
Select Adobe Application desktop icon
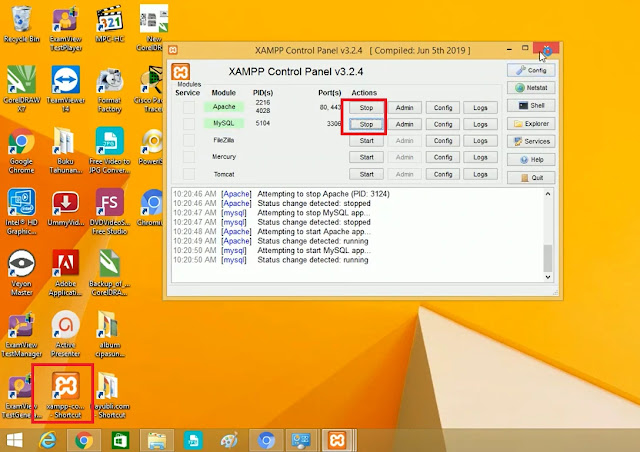click(66, 273)
